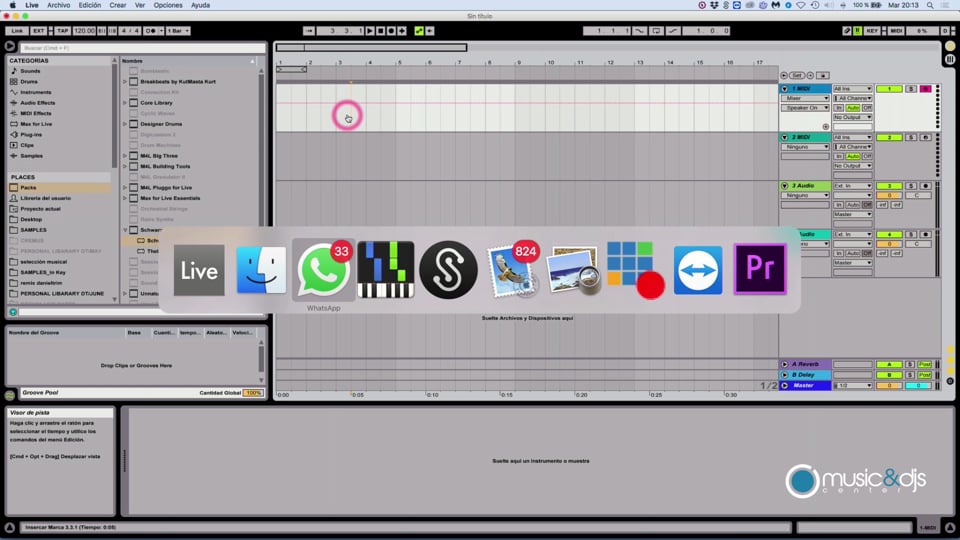Expand Max for Live Essentials pack
This screenshot has height=540, width=960.
125,198
